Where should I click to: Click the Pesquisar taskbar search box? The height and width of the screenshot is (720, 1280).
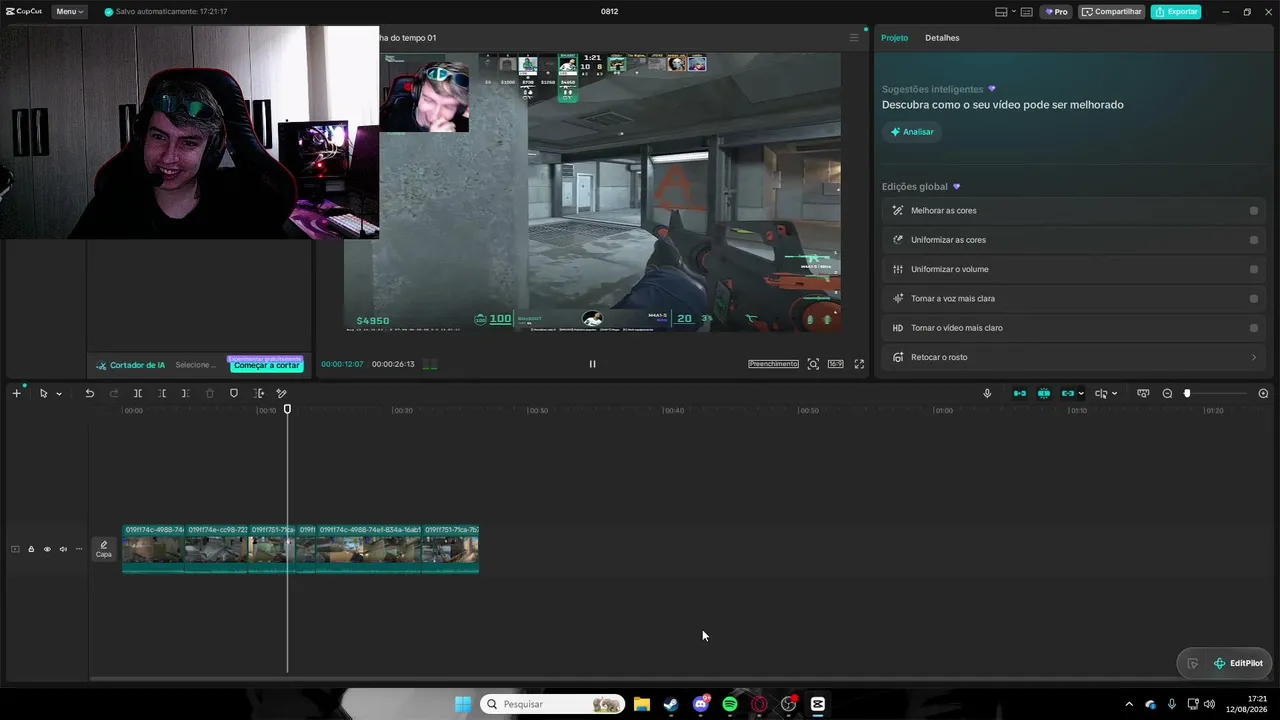tap(552, 704)
